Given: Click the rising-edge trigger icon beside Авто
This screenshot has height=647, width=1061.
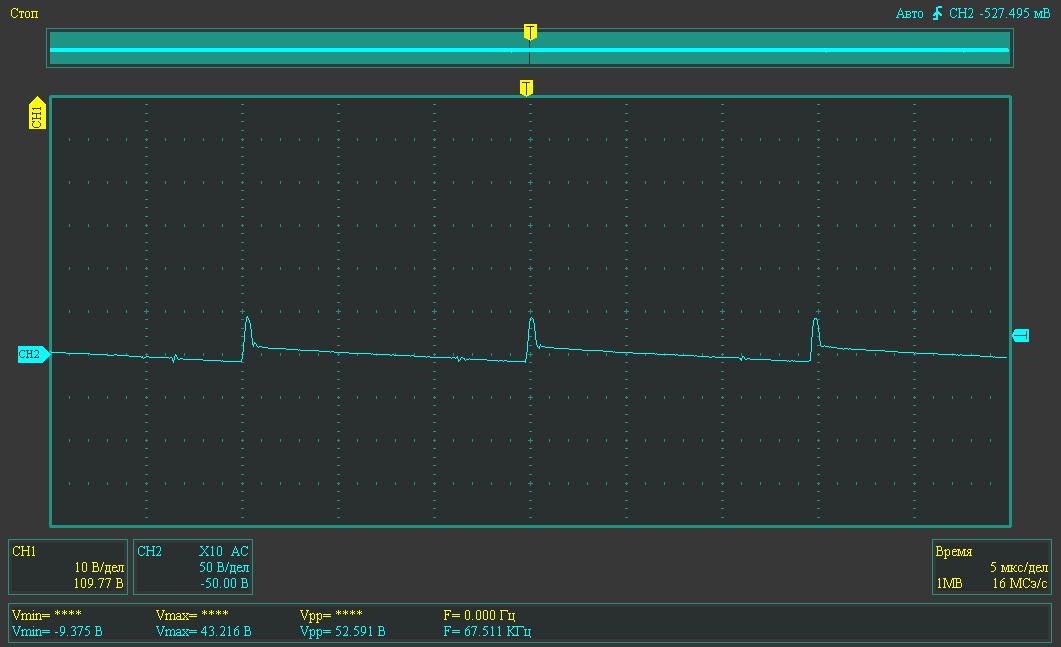Looking at the screenshot, I should tap(937, 14).
